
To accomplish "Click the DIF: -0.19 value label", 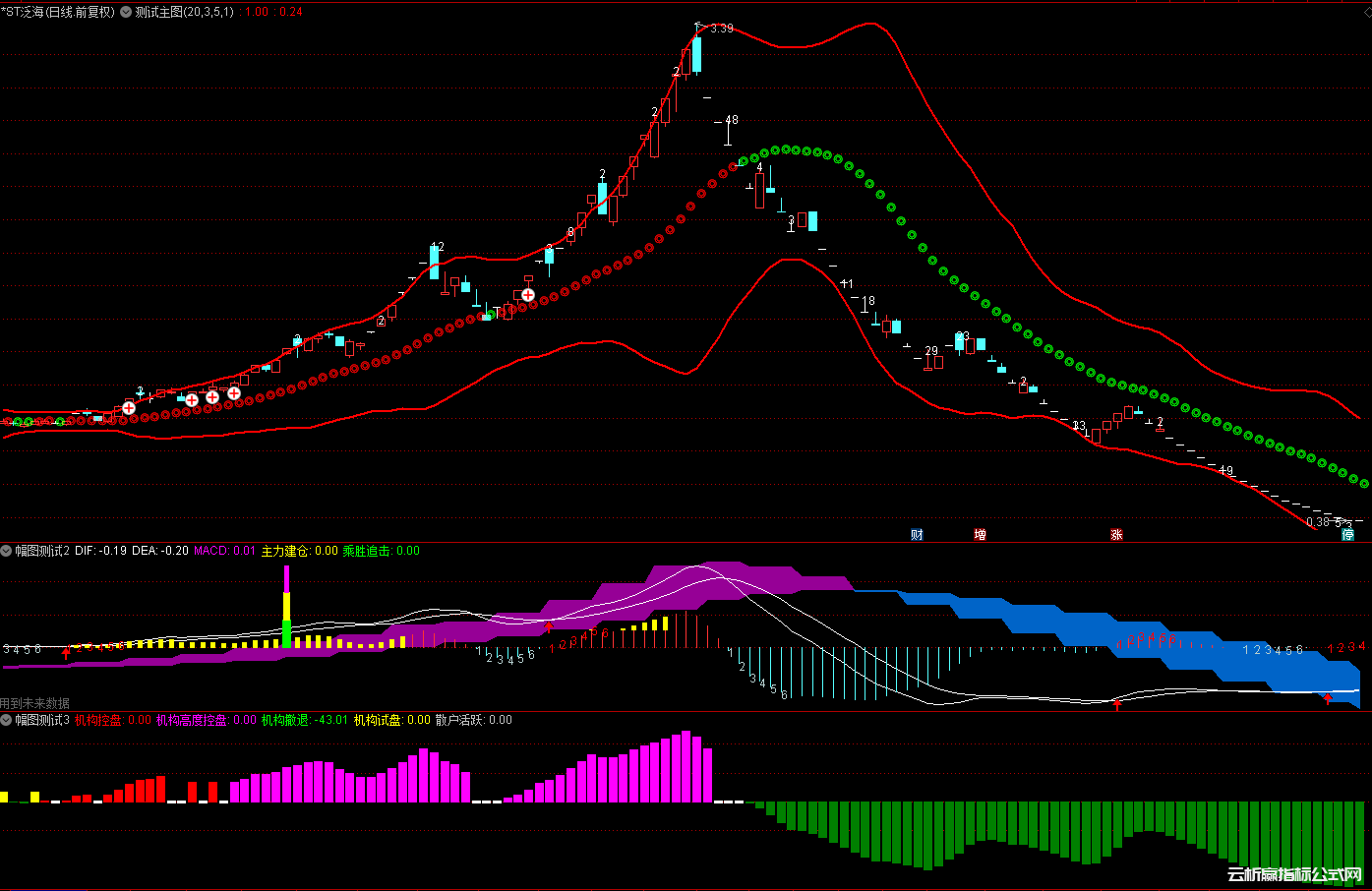I will point(100,551).
